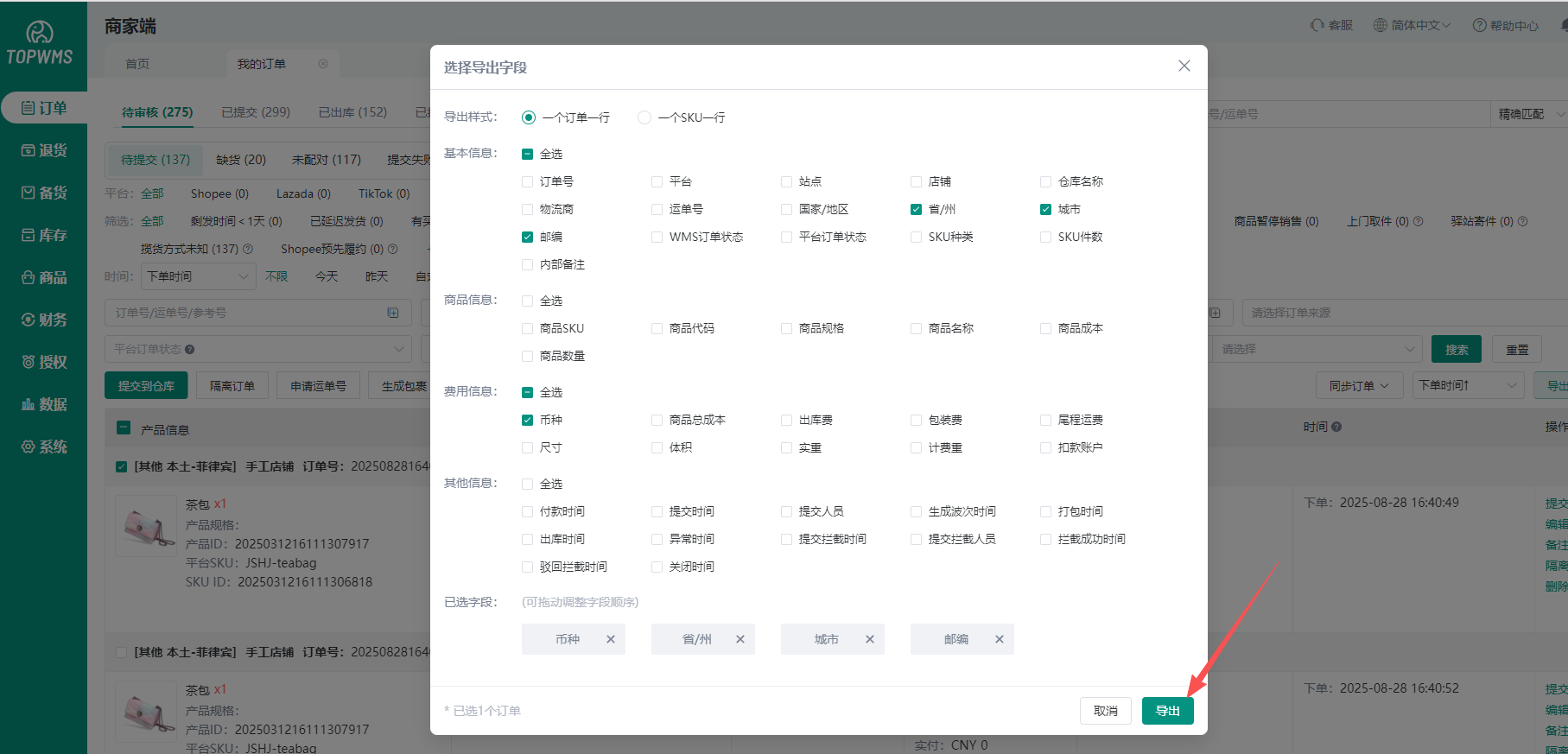1568x754 pixels.
Task: Enable 商品SKU checkbox
Action: (x=528, y=328)
